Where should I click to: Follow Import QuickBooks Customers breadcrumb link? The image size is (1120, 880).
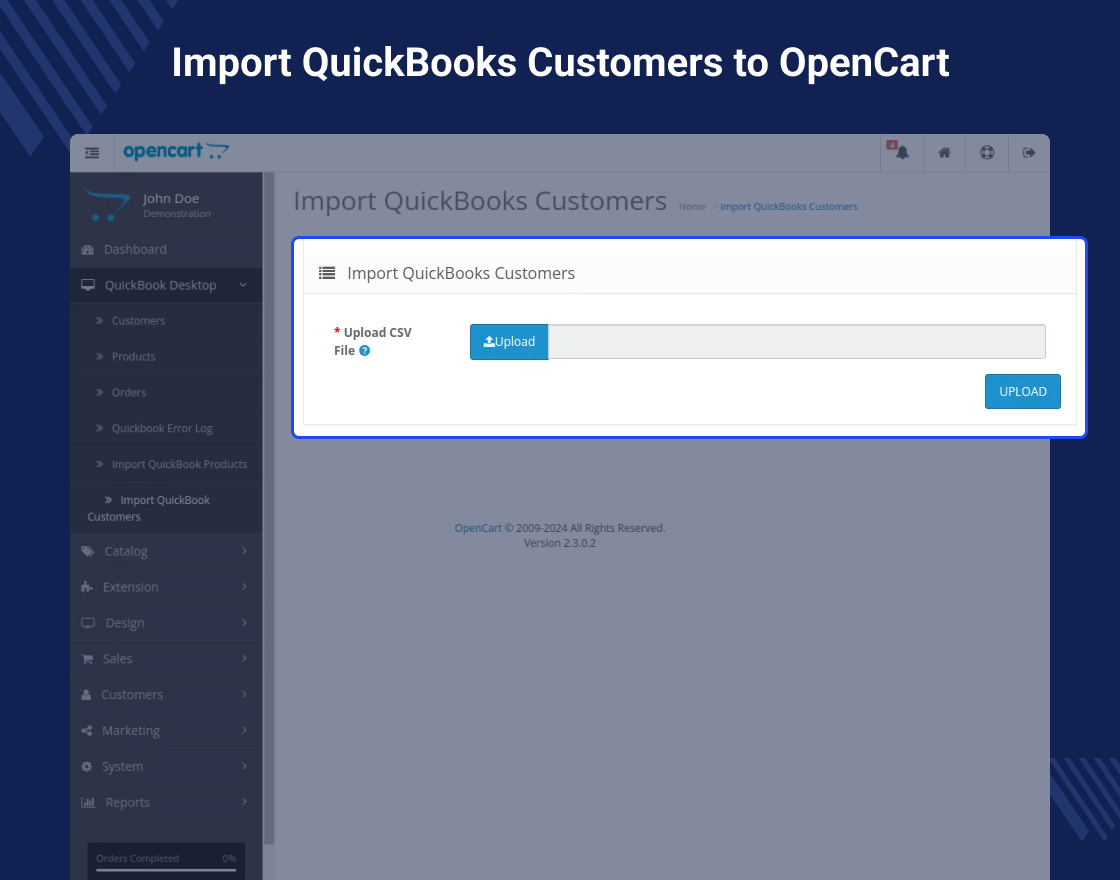point(789,206)
